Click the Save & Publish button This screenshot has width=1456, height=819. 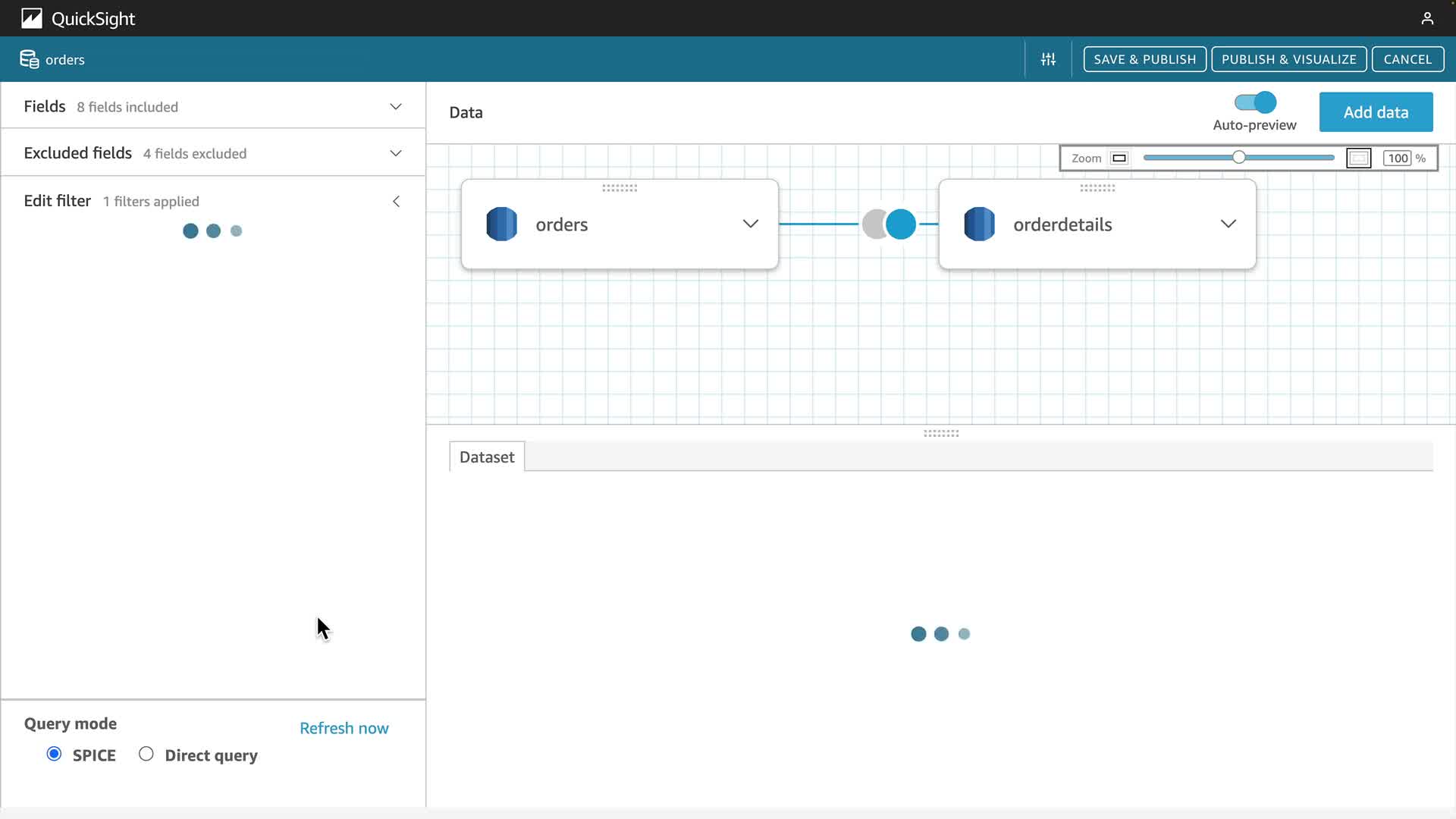pos(1144,59)
